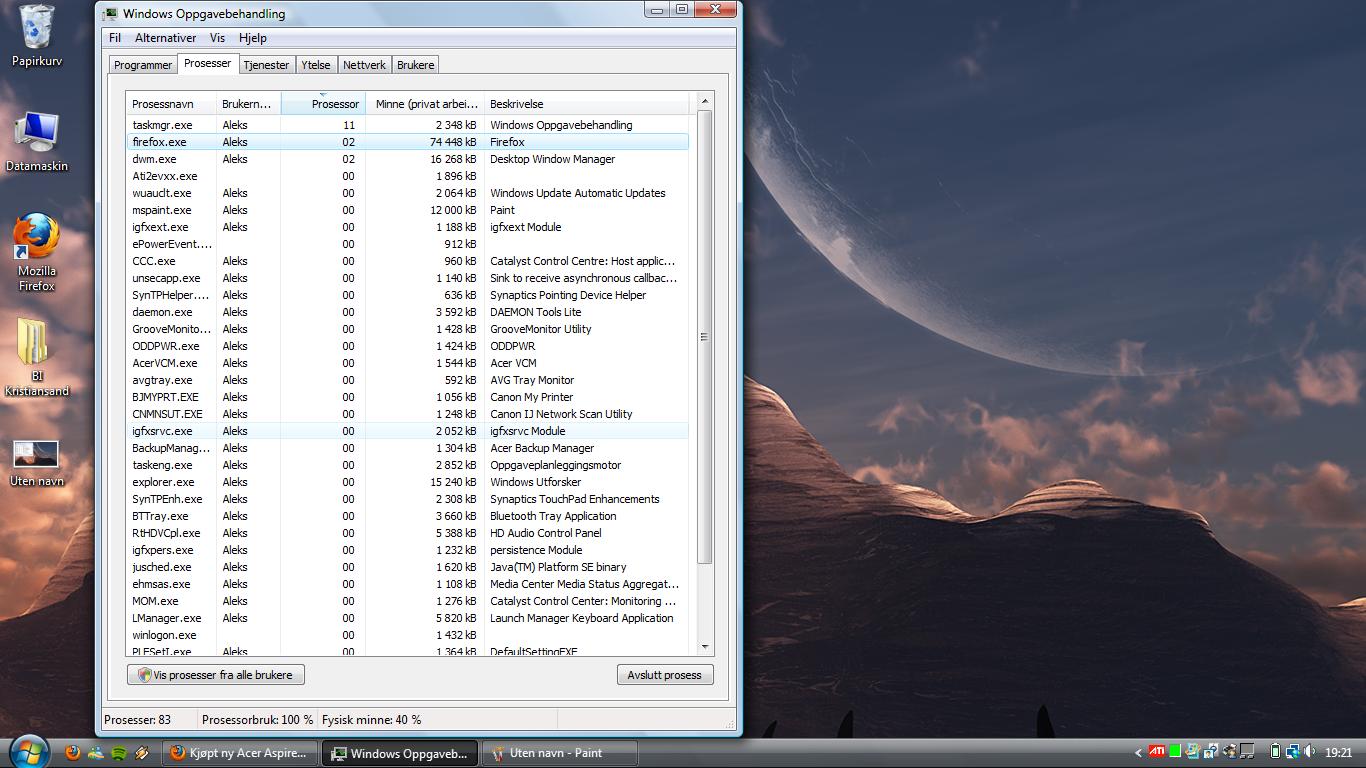Click Vis prosesser fra alle brukere button

(216, 675)
